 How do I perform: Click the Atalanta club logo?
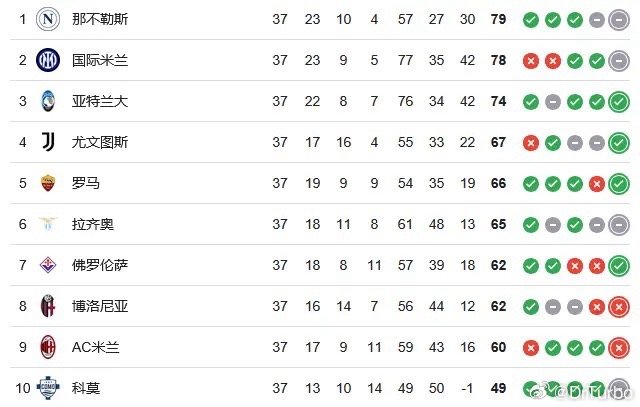click(48, 101)
